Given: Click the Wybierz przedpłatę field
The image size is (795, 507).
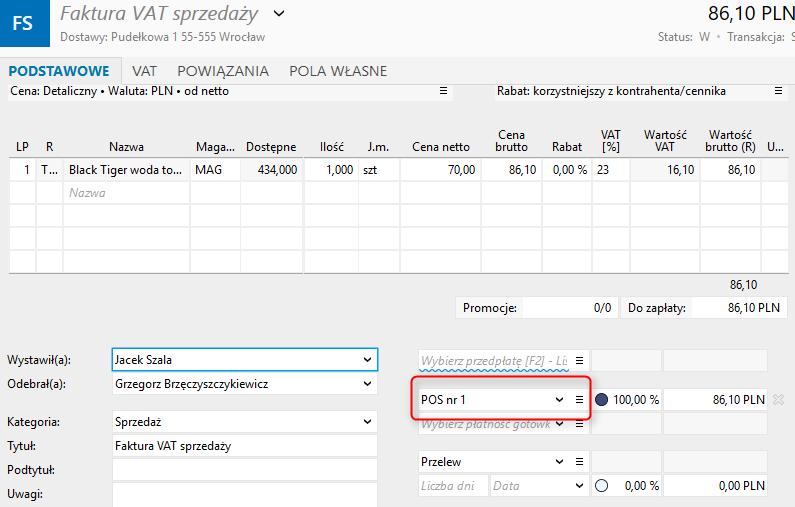Looking at the screenshot, I should tap(494, 361).
